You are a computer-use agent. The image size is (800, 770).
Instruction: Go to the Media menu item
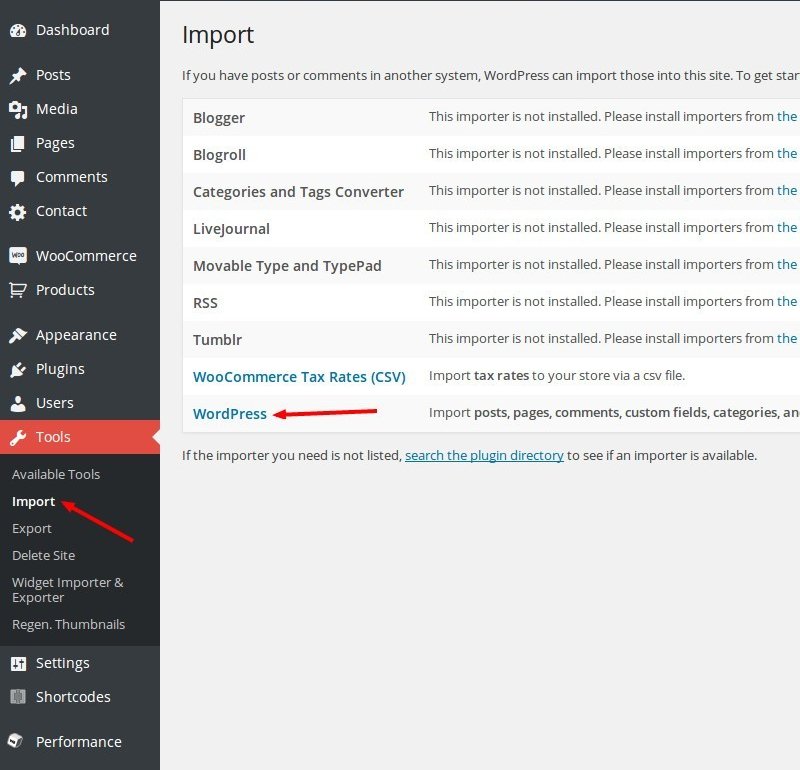coord(57,109)
